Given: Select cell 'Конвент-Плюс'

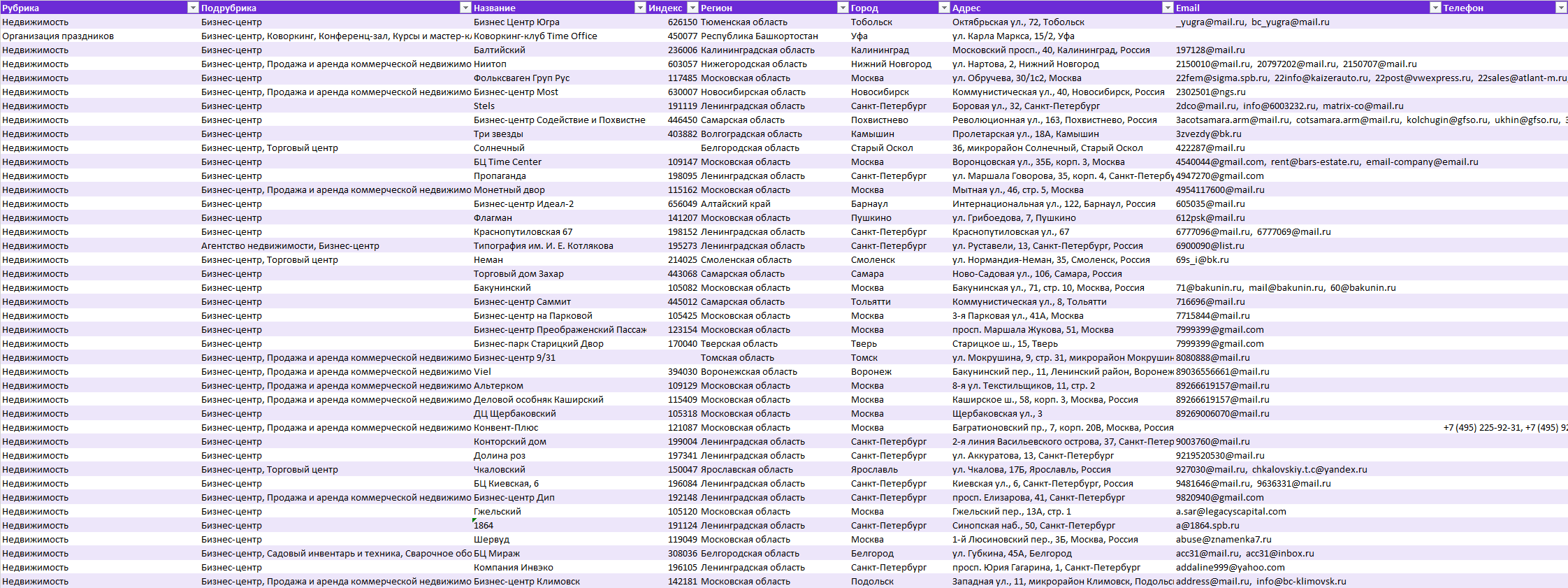Looking at the screenshot, I should coord(559,427).
